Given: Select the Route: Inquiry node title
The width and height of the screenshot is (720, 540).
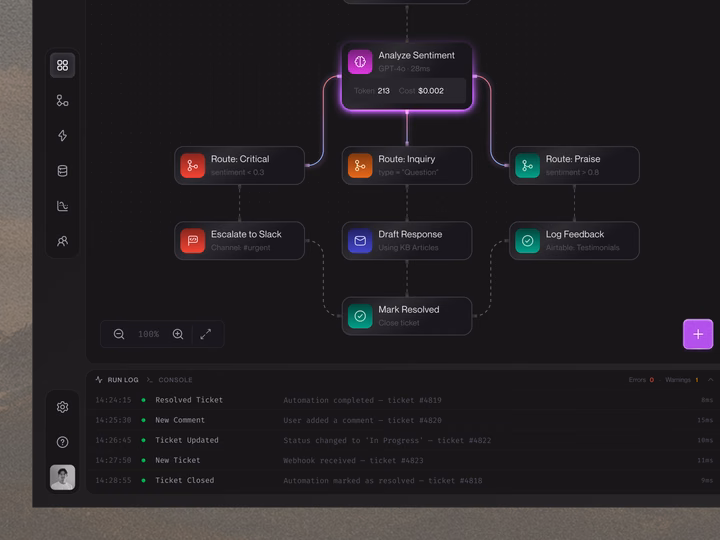Looking at the screenshot, I should (406, 159).
